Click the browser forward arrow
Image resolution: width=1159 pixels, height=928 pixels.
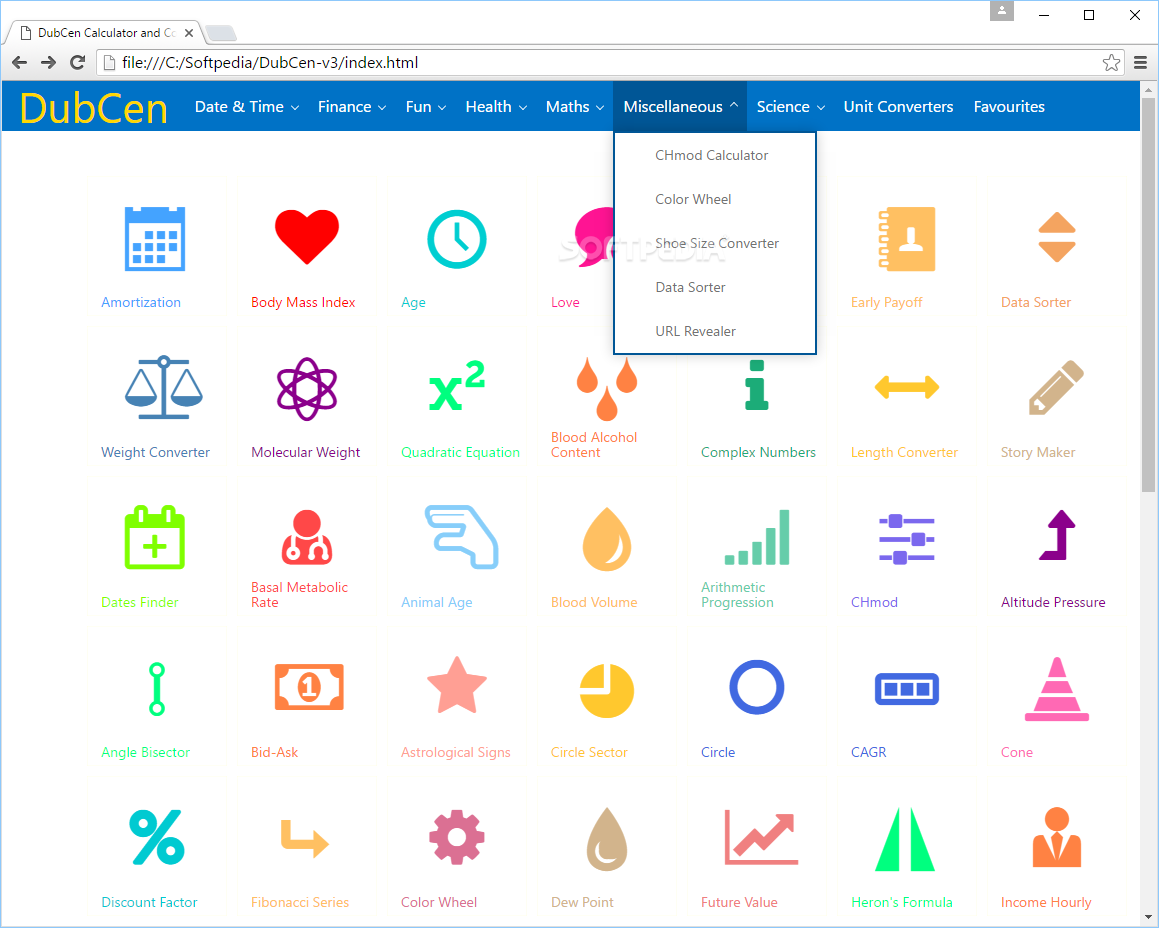[x=48, y=62]
